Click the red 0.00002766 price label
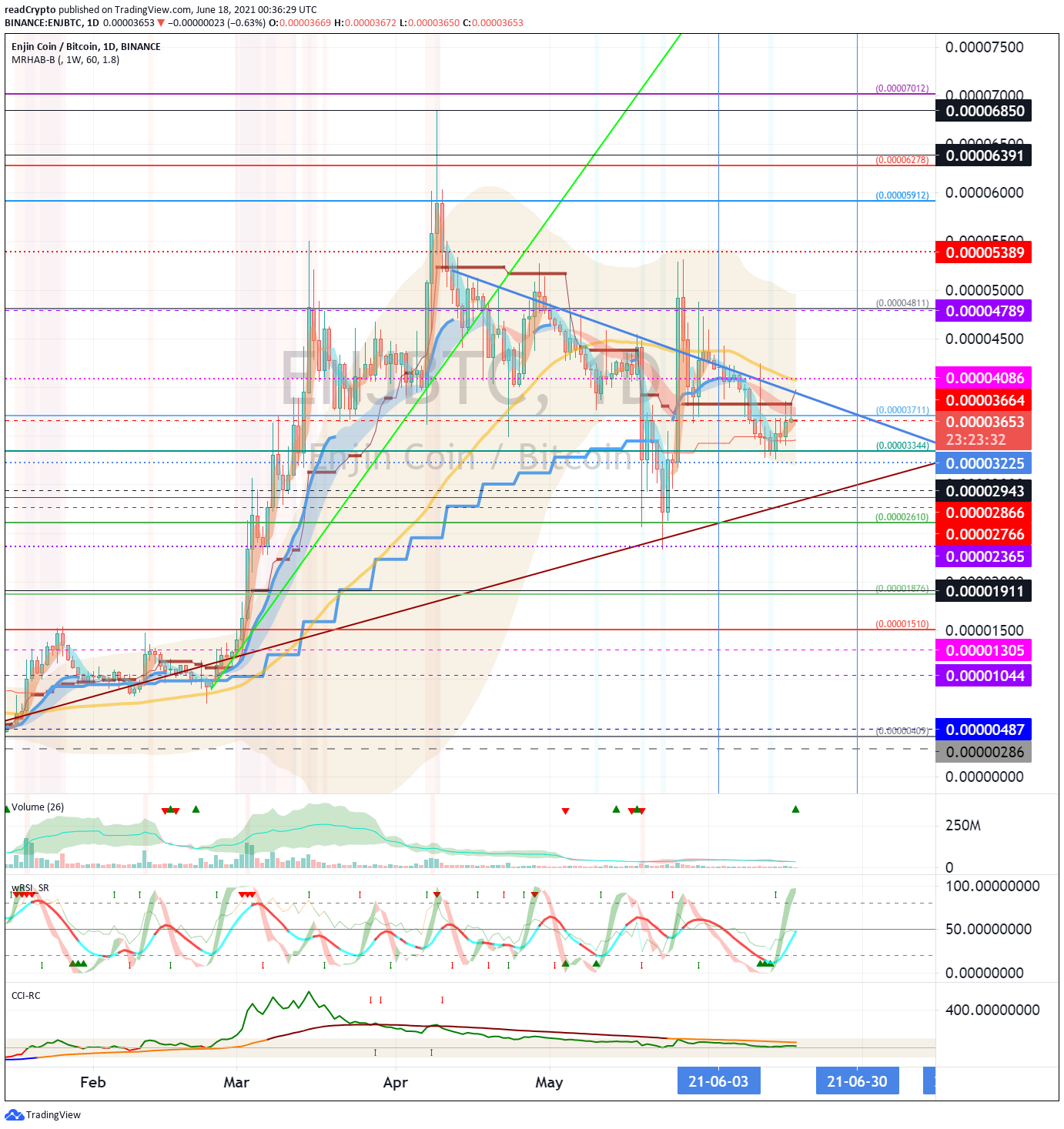Image resolution: width=1064 pixels, height=1129 pixels. 983,534
